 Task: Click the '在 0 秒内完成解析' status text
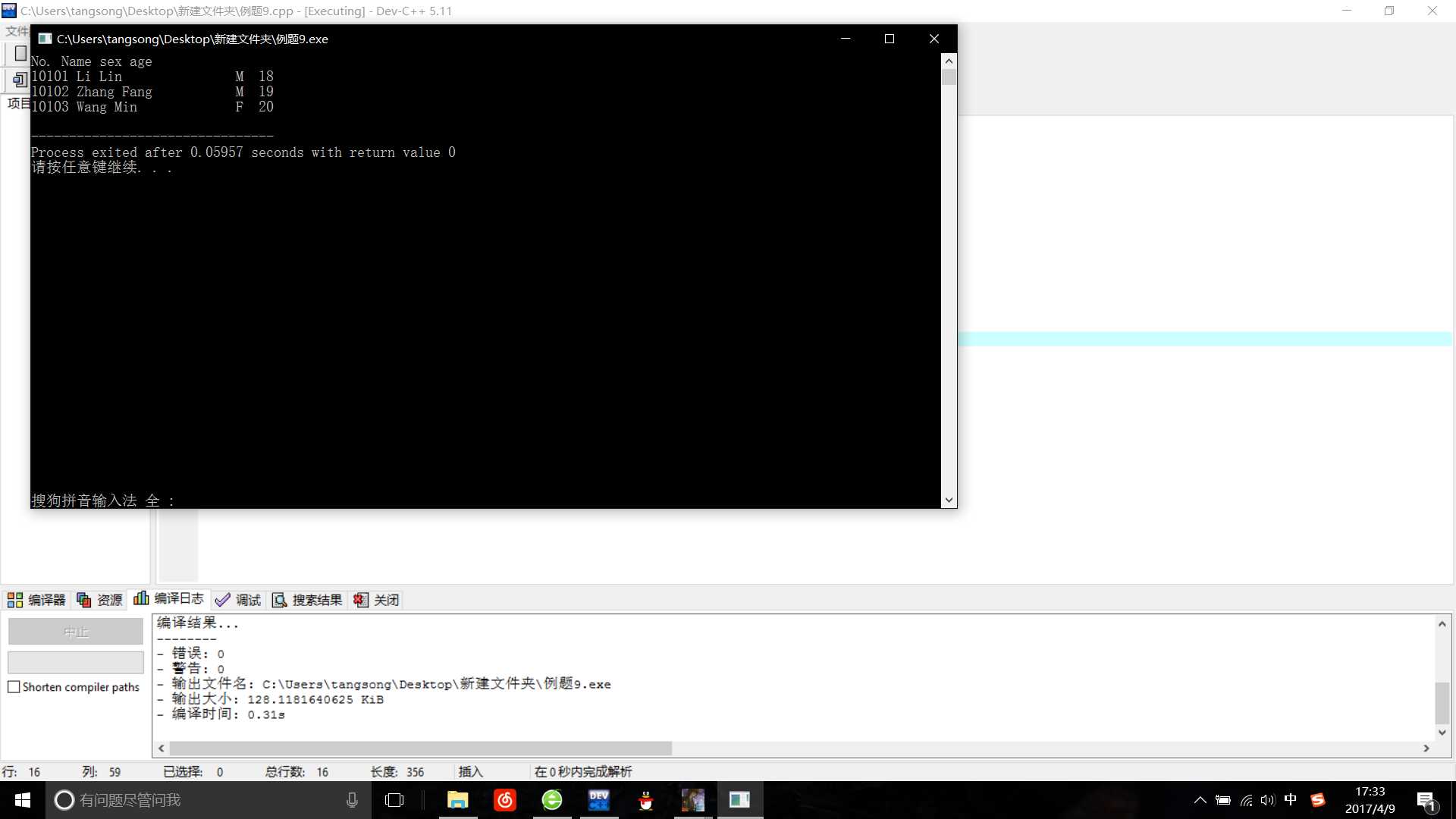tap(583, 772)
